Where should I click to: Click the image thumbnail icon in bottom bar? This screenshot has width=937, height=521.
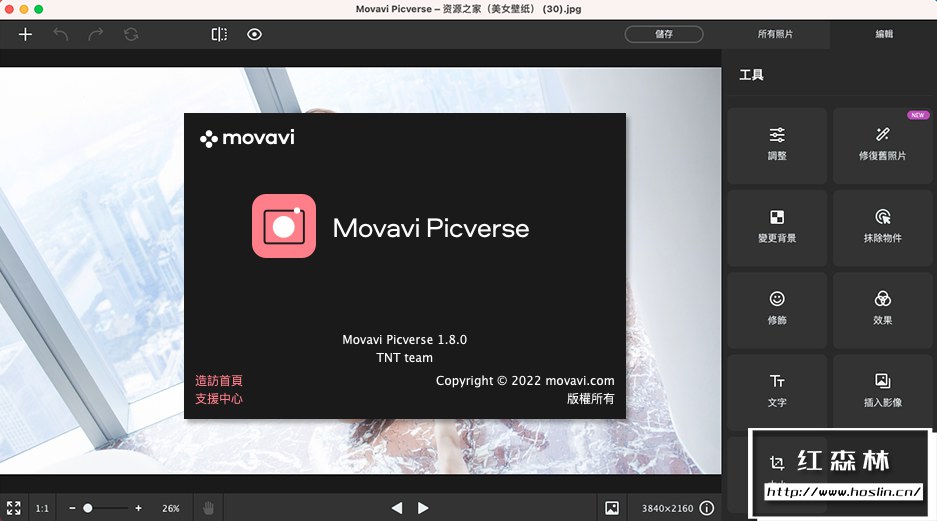612,508
